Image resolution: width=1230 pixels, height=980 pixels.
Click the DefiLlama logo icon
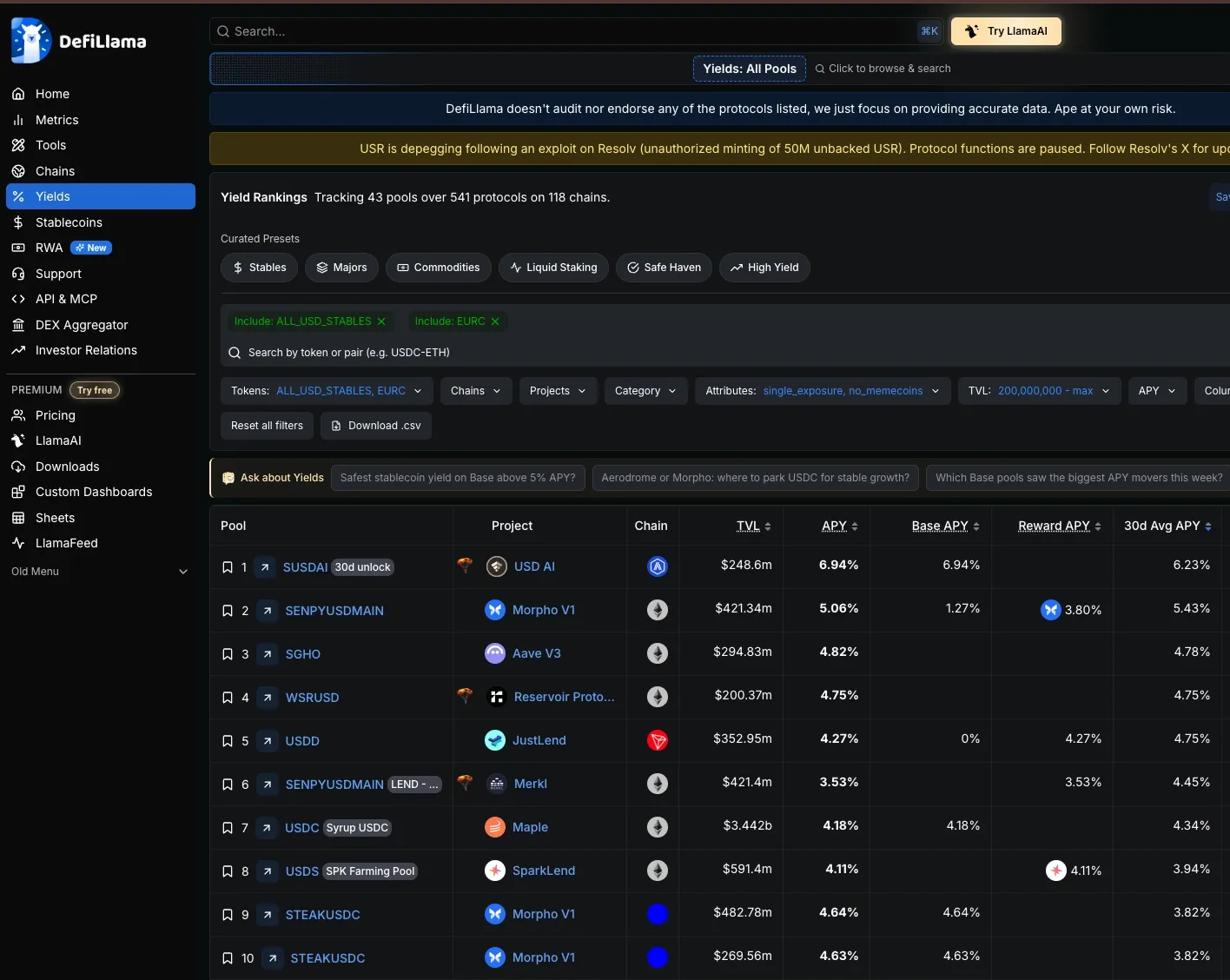click(x=30, y=41)
